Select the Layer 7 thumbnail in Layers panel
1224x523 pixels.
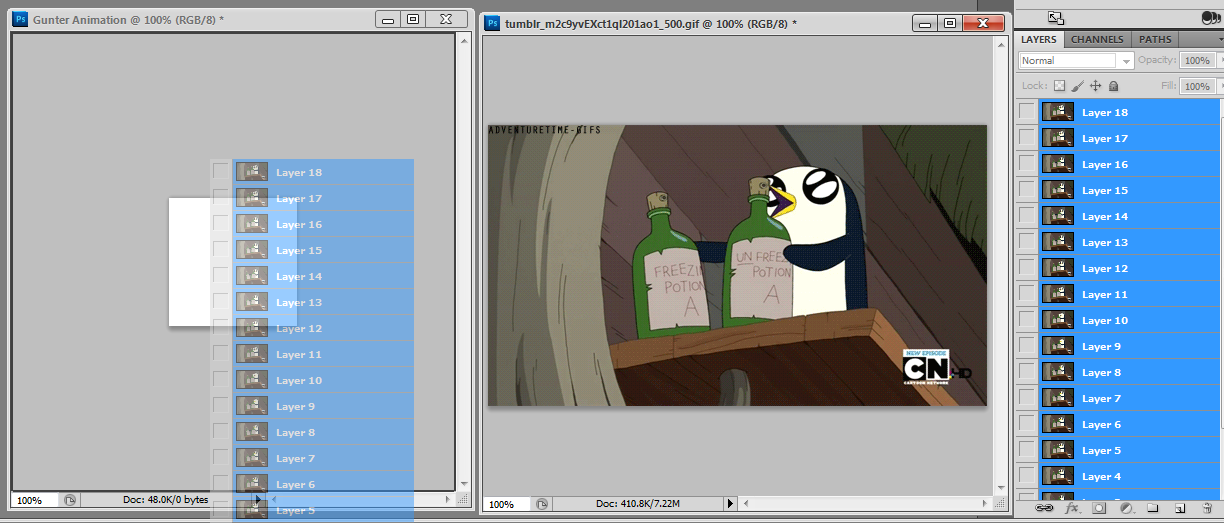[x=1058, y=398]
